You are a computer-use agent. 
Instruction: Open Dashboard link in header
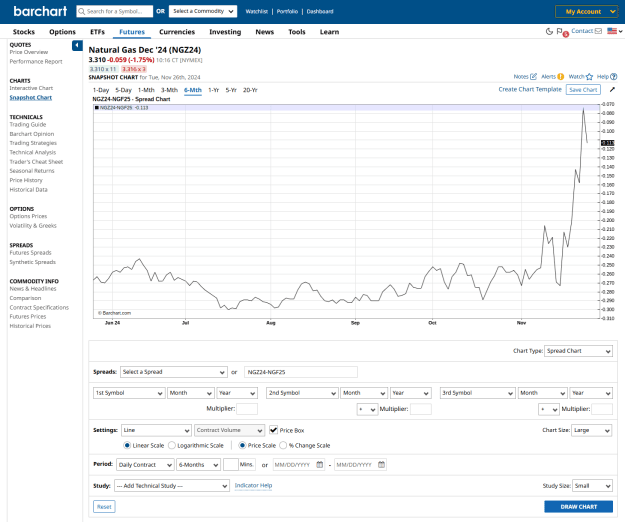(320, 12)
